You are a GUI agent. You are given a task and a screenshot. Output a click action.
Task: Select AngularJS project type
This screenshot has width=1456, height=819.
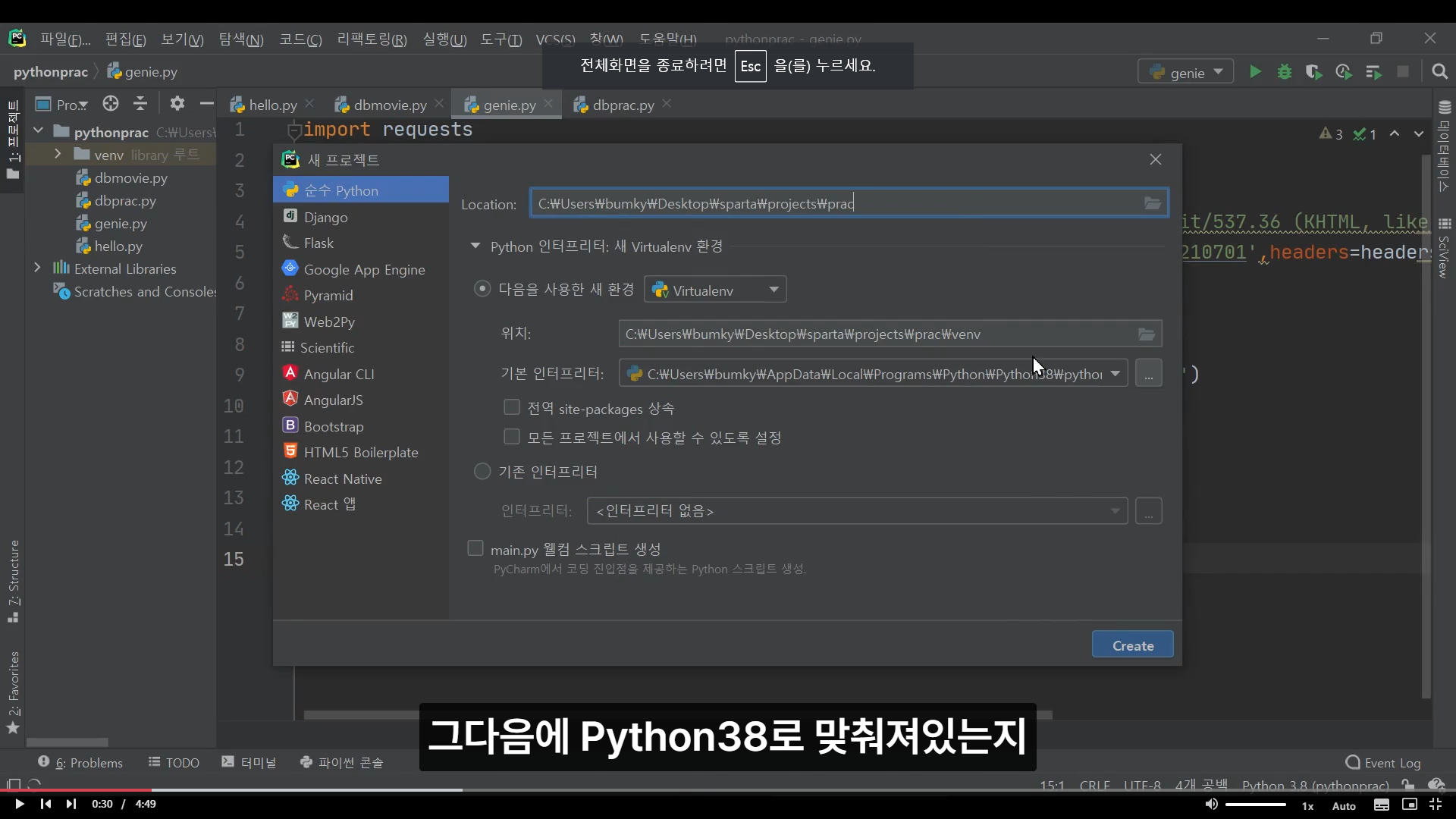coord(361,400)
